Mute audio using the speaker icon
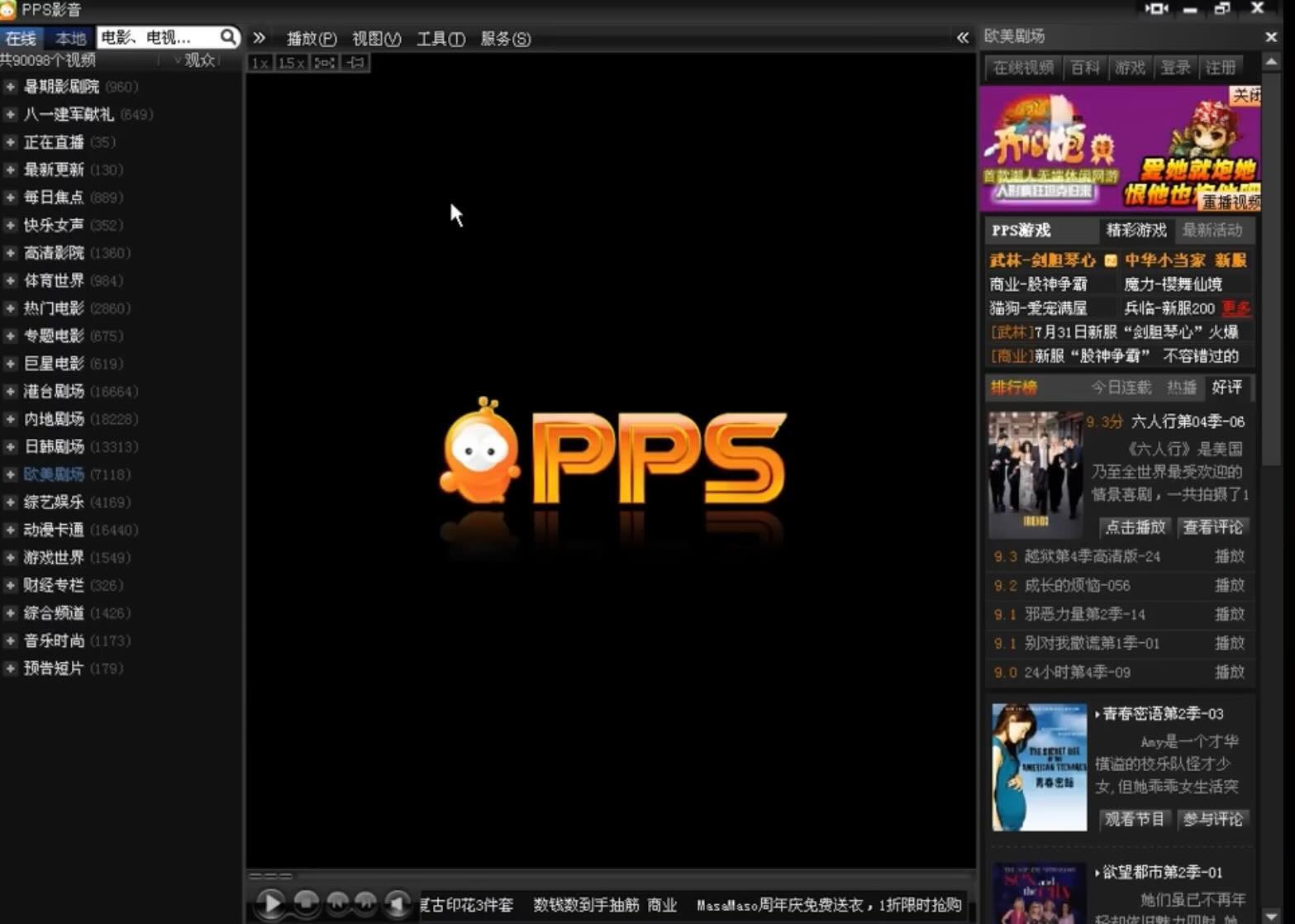The height and width of the screenshot is (924, 1295). coord(398,903)
